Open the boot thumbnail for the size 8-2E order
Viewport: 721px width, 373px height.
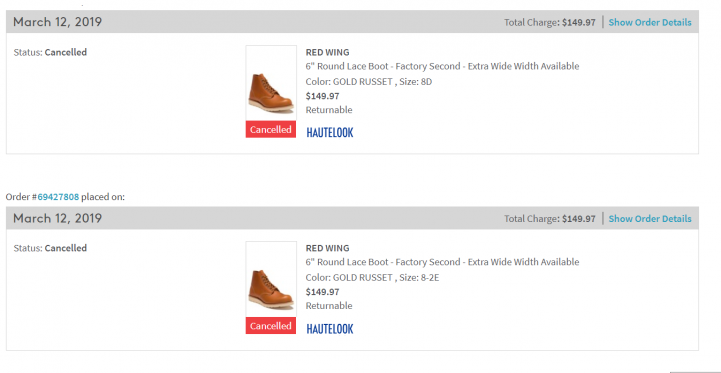271,279
